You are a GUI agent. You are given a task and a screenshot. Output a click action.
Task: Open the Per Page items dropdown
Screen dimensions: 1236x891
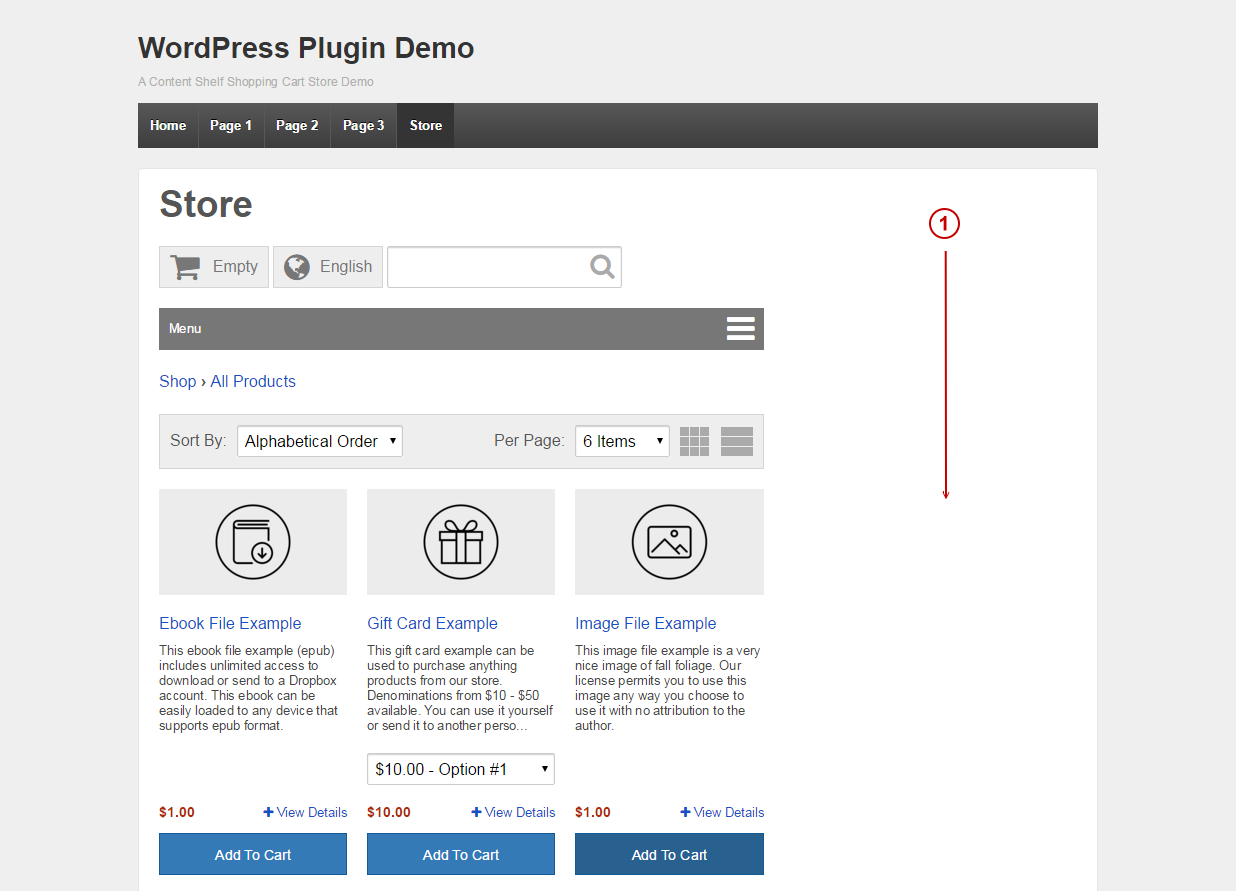coord(622,441)
